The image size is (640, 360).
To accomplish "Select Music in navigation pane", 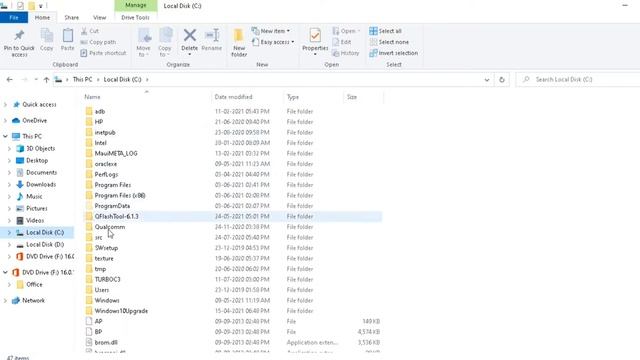I will coord(34,196).
